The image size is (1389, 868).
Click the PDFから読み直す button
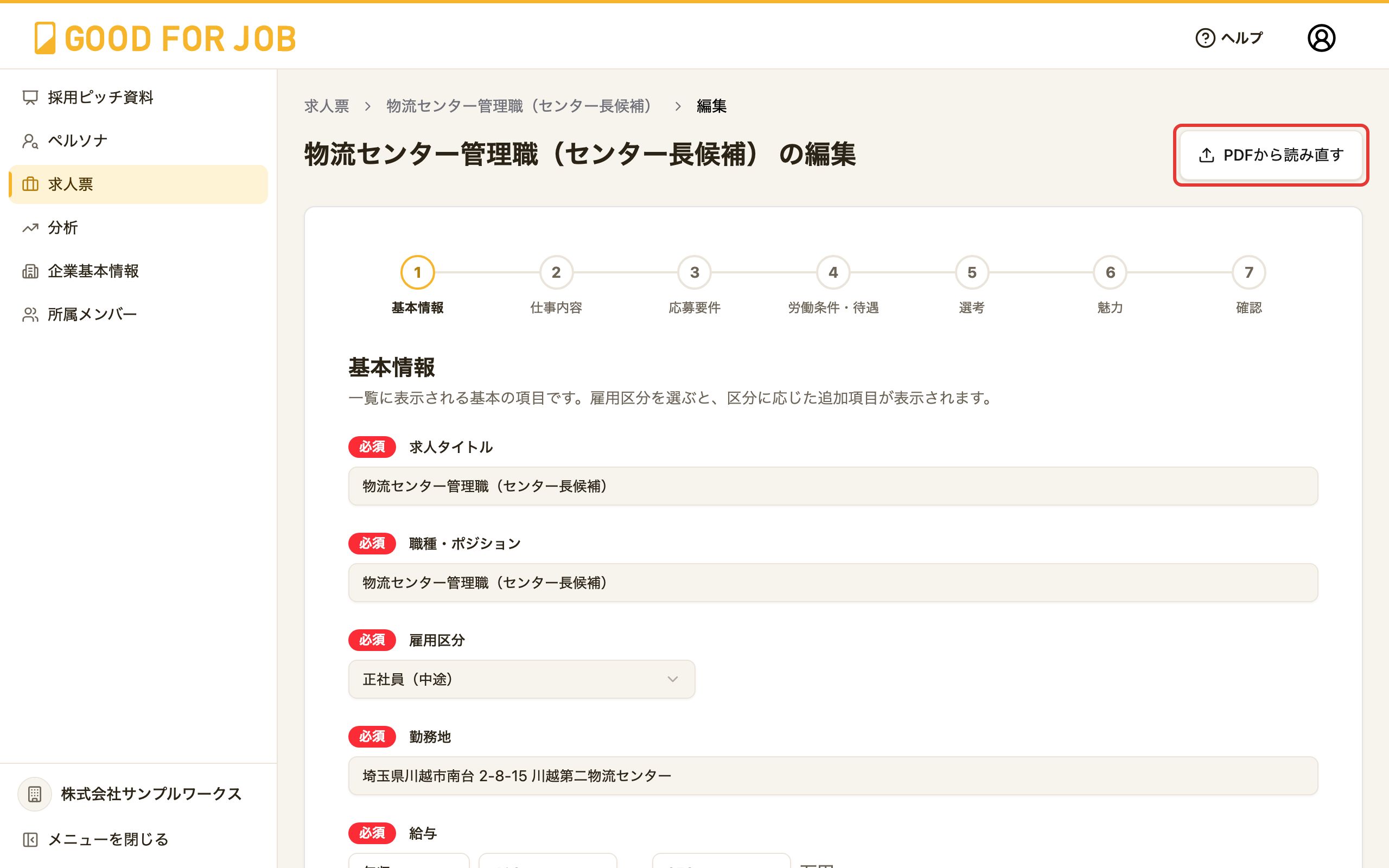pyautogui.click(x=1271, y=155)
